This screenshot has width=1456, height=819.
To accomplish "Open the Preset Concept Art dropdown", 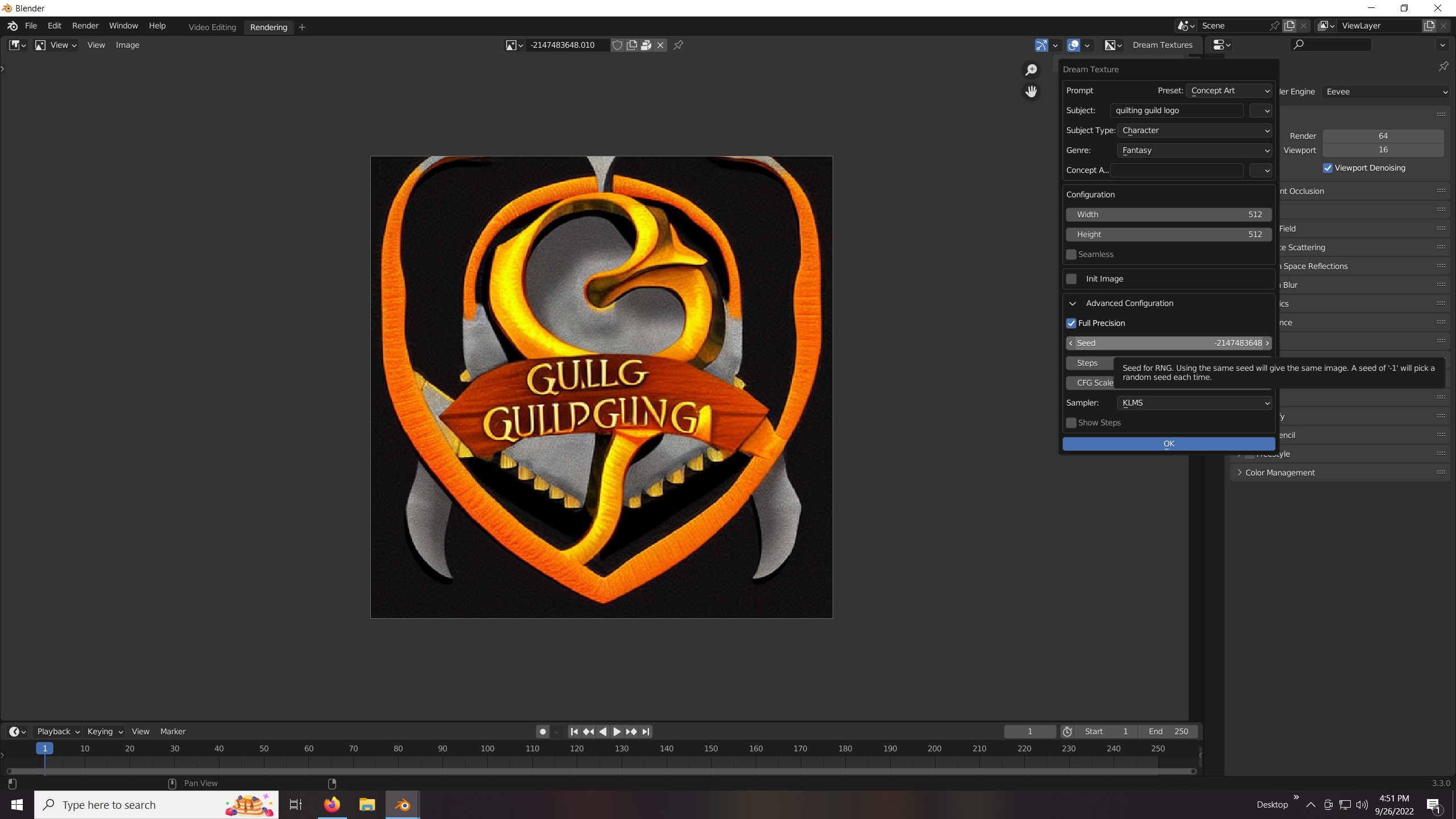I will (1230, 90).
